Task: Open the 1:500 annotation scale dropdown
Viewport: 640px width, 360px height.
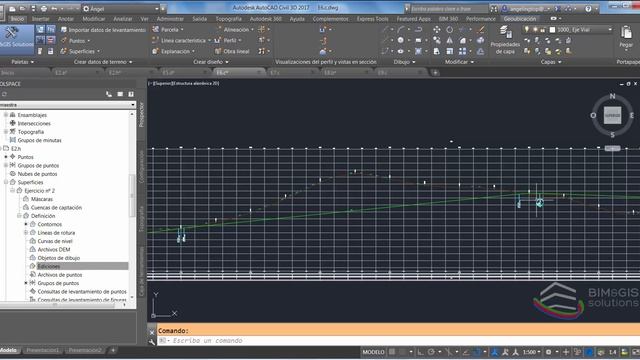Action: [x=531, y=352]
